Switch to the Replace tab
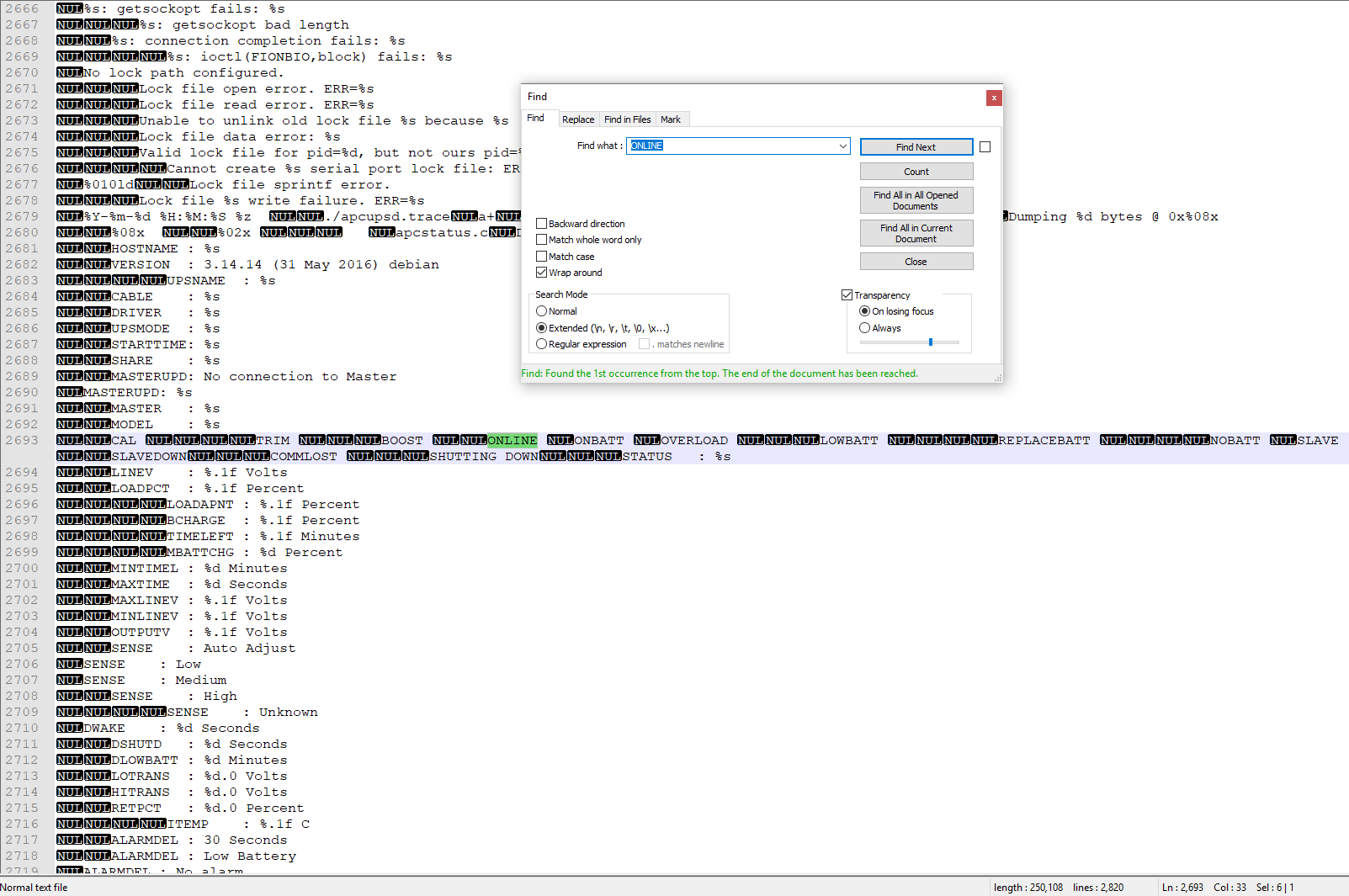1349x896 pixels. (578, 119)
